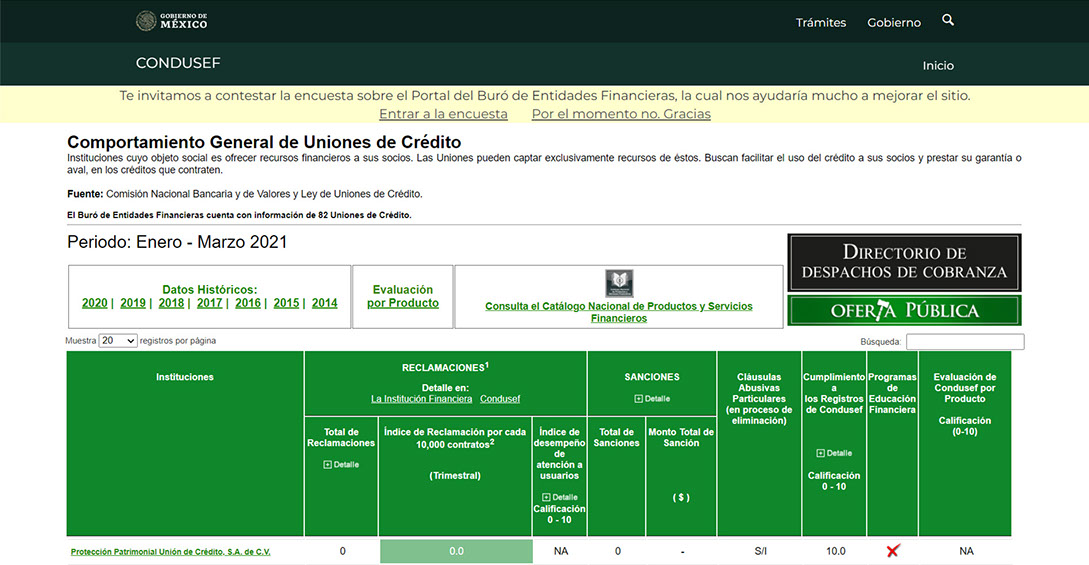Open the Oferta Pública banner
Viewport: 1089px width, 565px height.
[904, 310]
